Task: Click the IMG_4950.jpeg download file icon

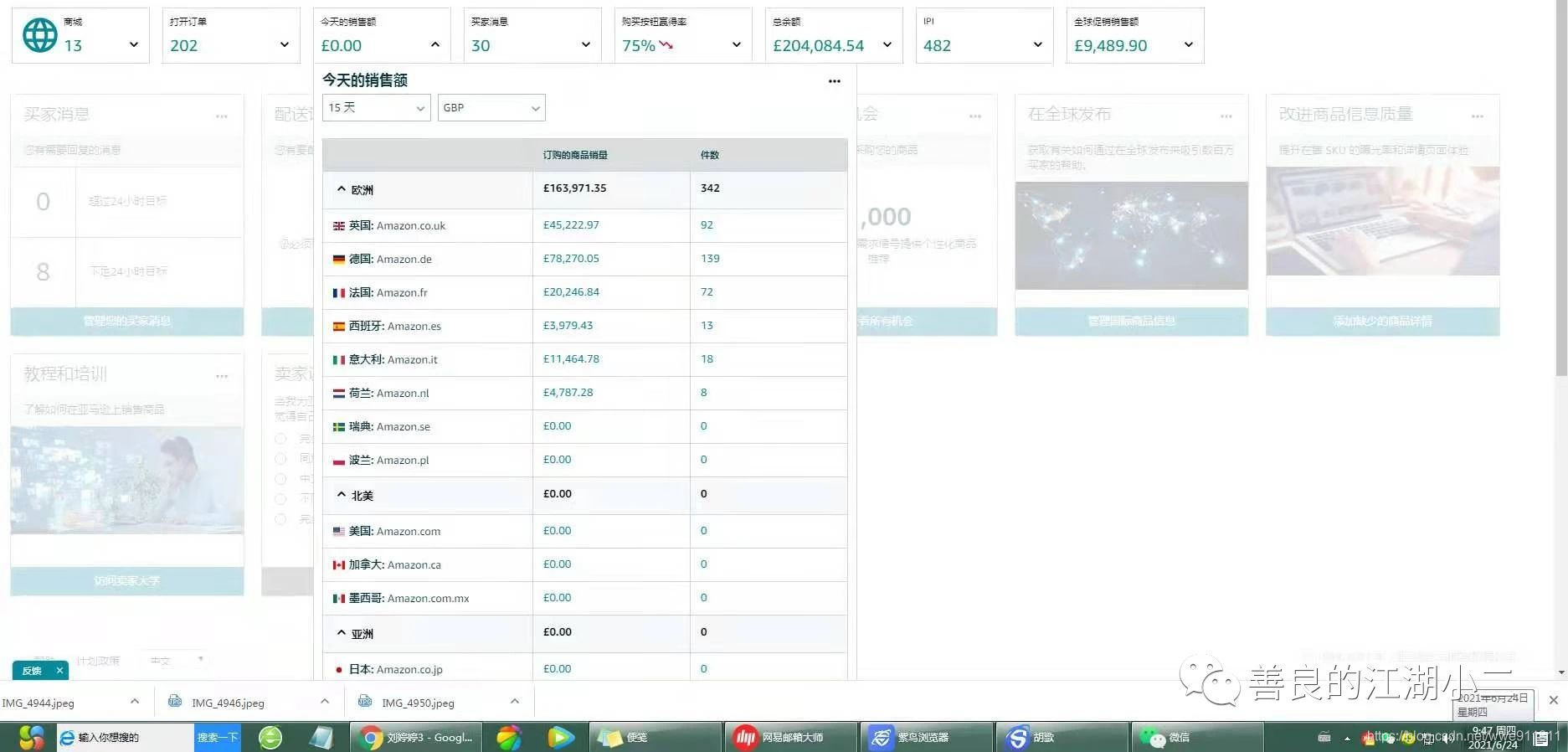Action: coord(365,701)
